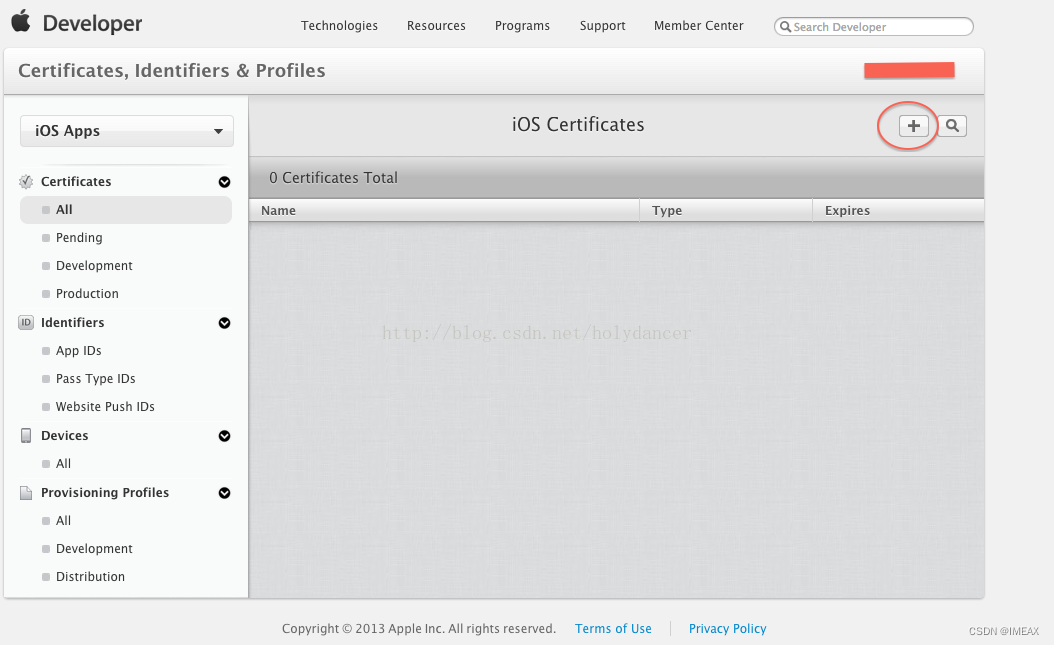Click the 'iOS Certificates' heading
The image size is (1054, 645).
coord(578,124)
